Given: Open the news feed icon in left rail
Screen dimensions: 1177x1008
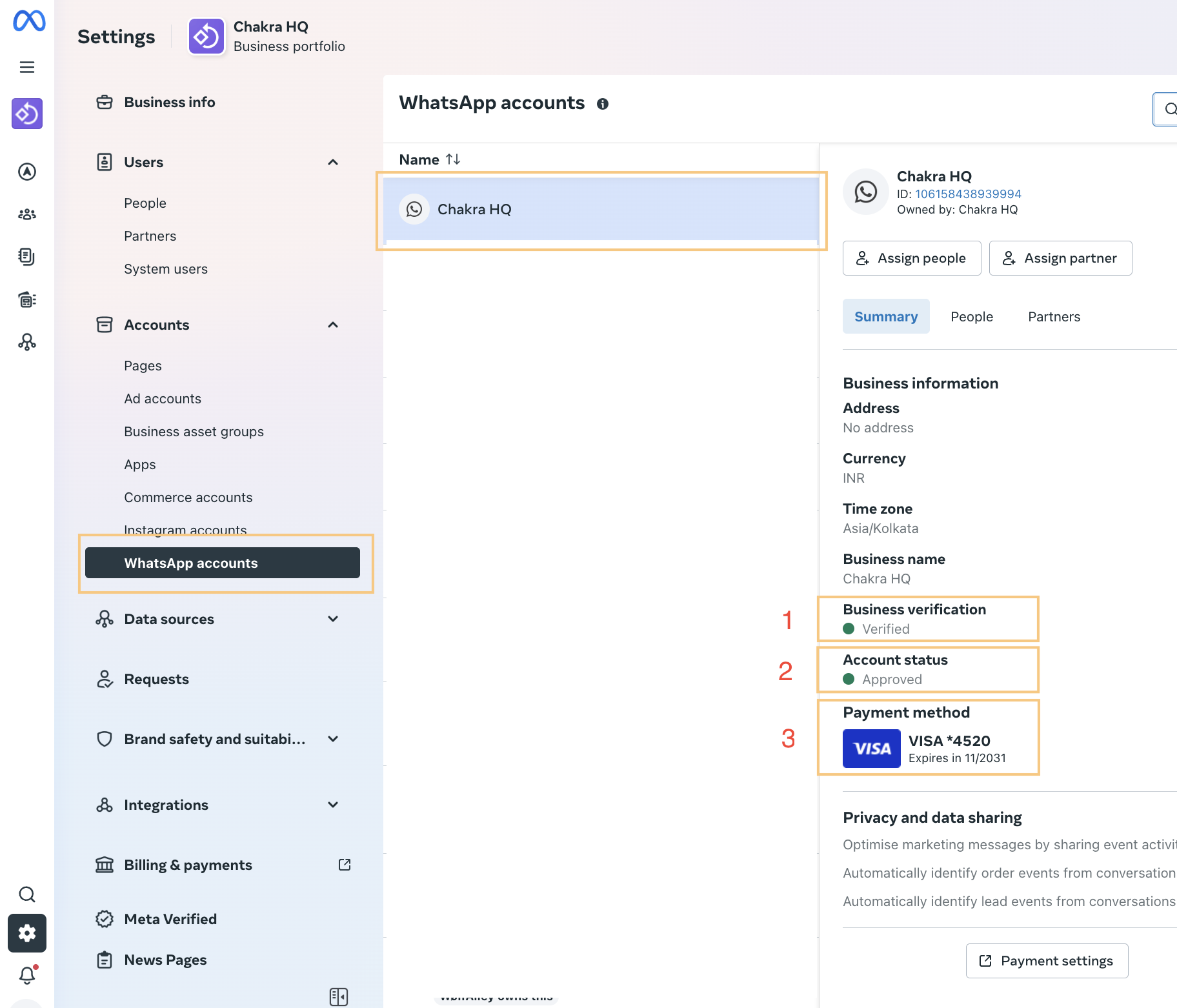Looking at the screenshot, I should tap(27, 299).
